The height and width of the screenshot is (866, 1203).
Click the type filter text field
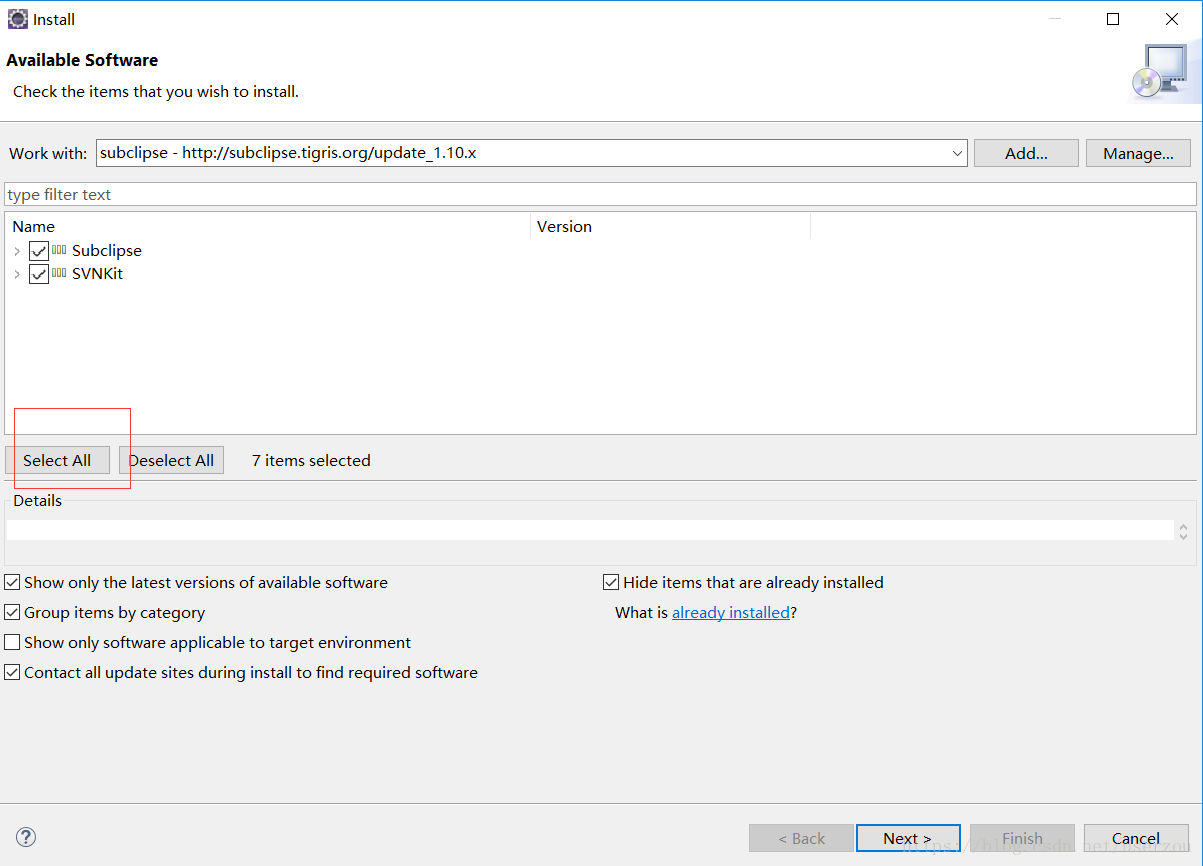(x=600, y=194)
